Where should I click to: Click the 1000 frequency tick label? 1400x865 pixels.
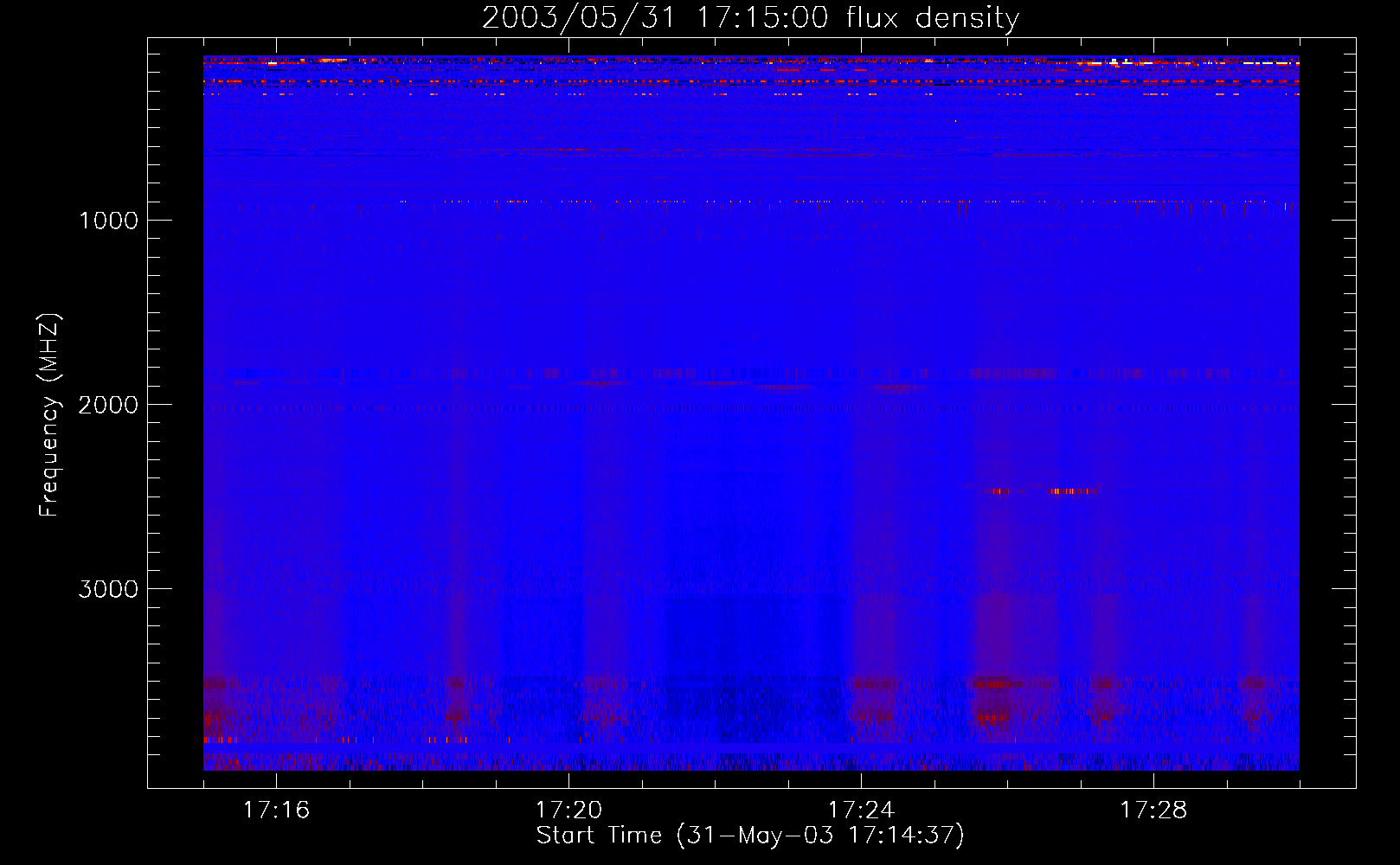click(108, 221)
